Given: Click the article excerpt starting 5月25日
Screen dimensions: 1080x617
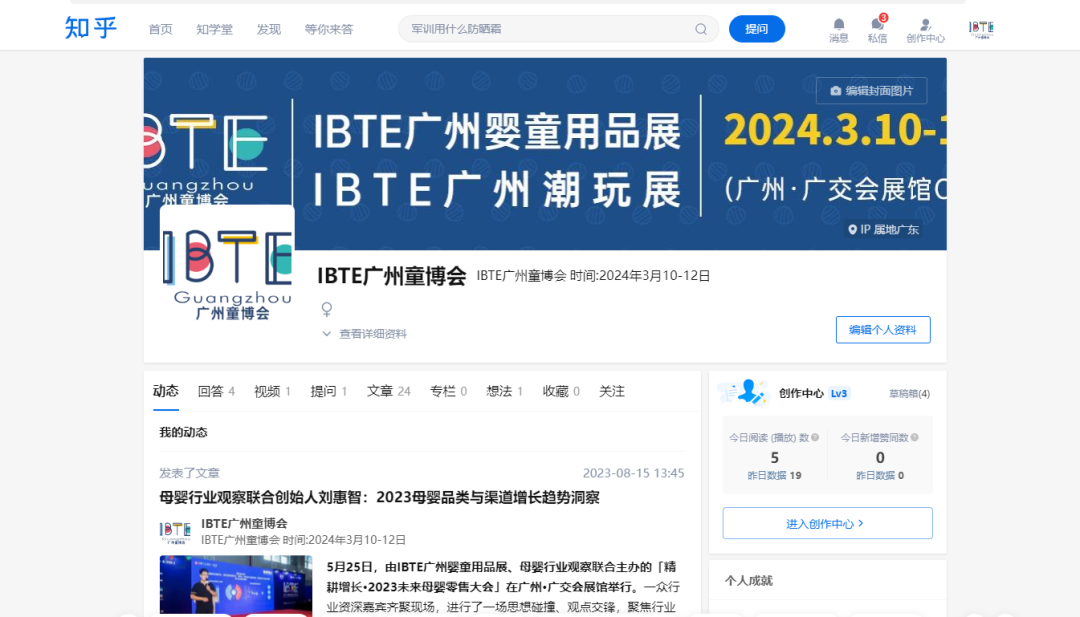Looking at the screenshot, I should click(503, 587).
